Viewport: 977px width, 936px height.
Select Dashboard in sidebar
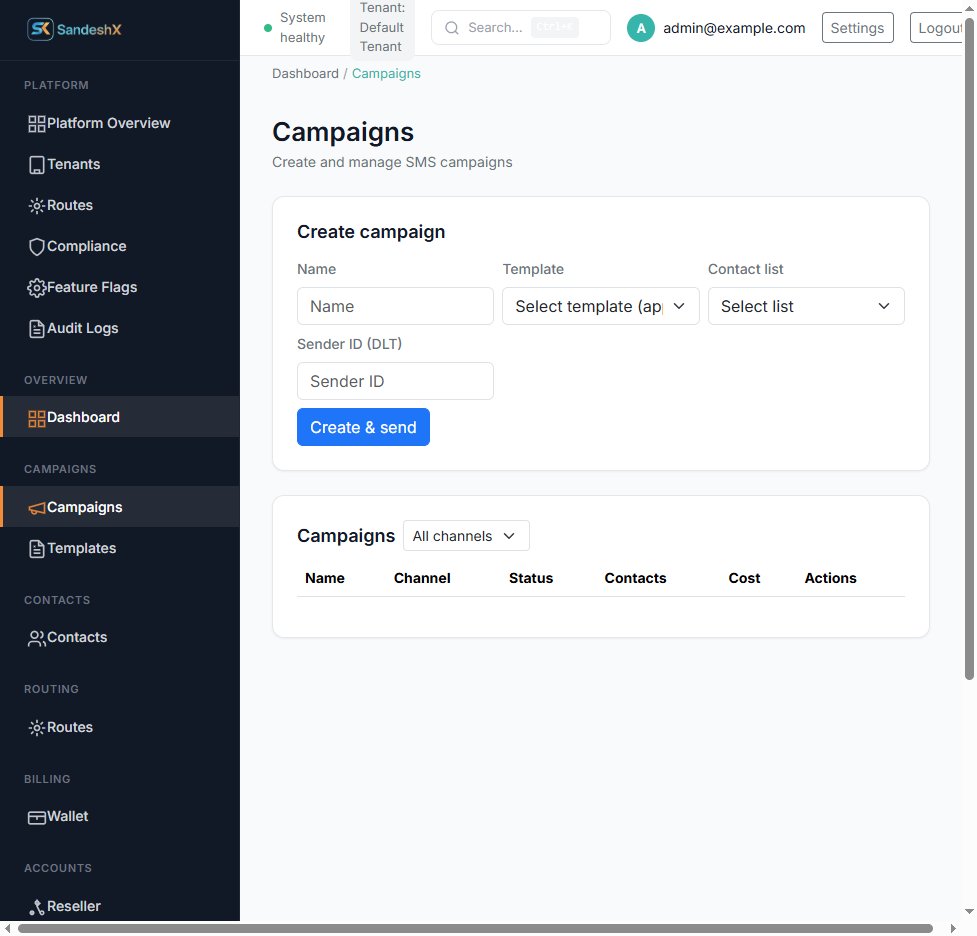point(120,417)
